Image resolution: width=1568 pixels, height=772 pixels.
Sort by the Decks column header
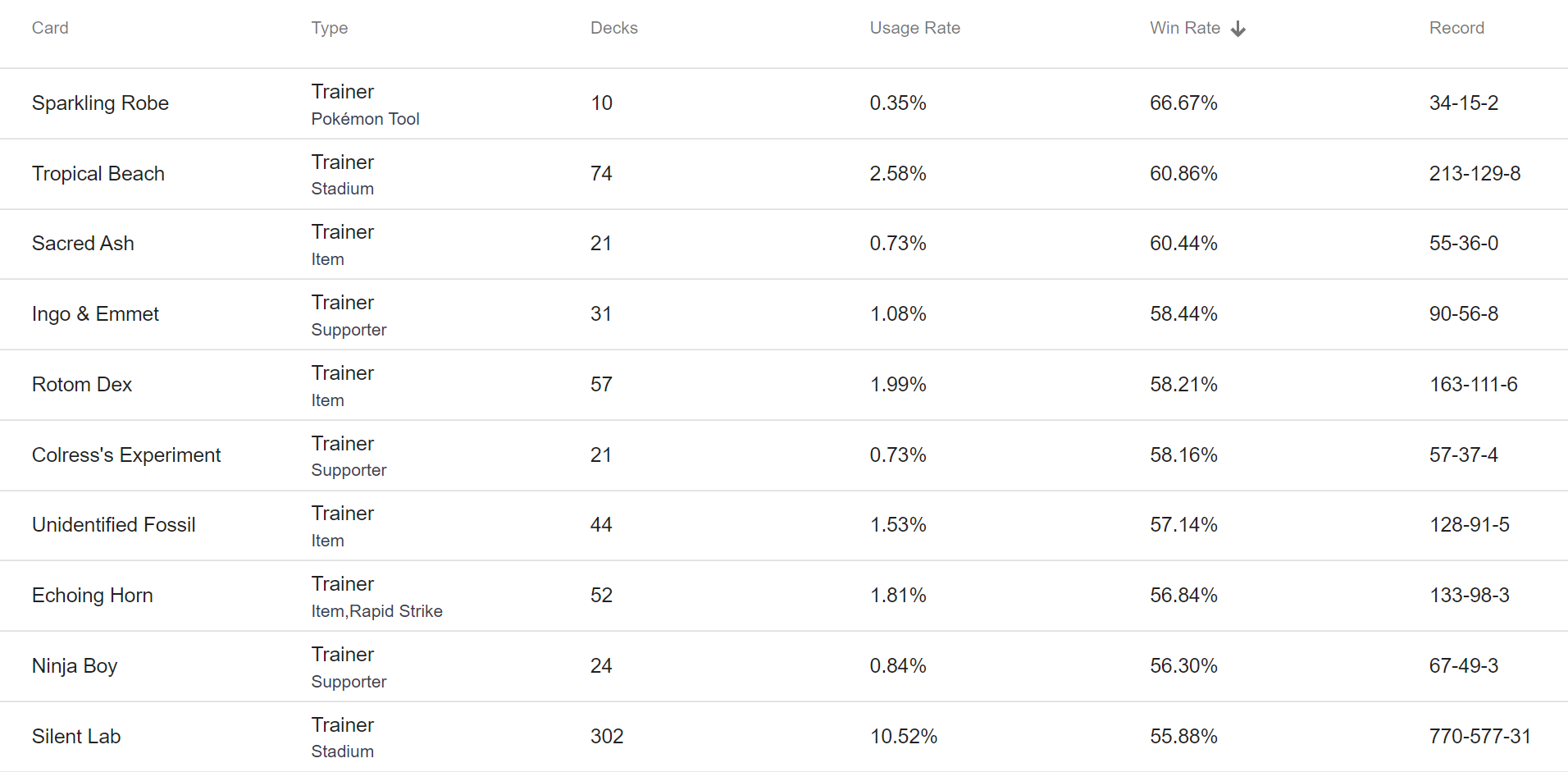click(x=614, y=28)
